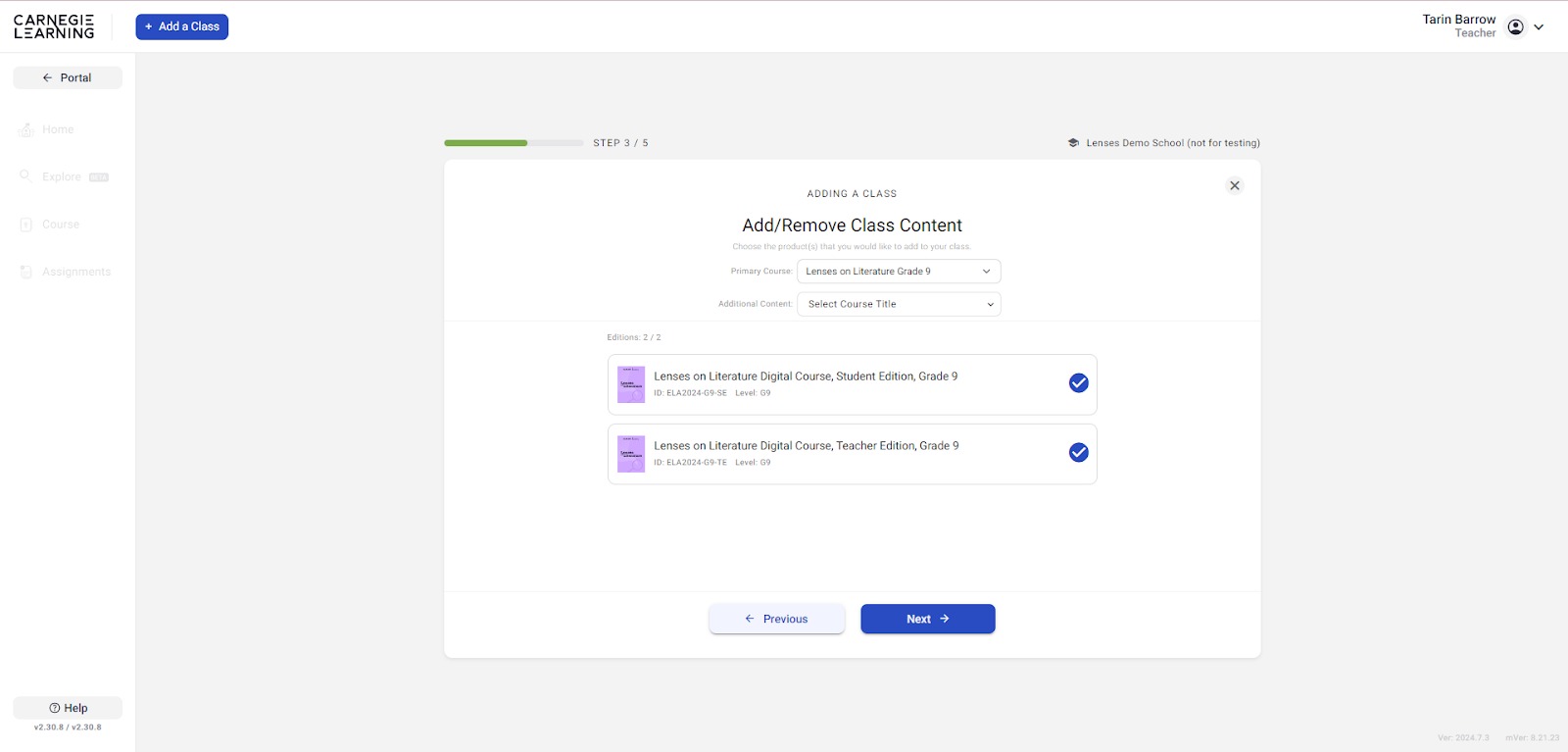Open the Assignments sidebar item
The width and height of the screenshot is (1568, 752).
(x=76, y=272)
